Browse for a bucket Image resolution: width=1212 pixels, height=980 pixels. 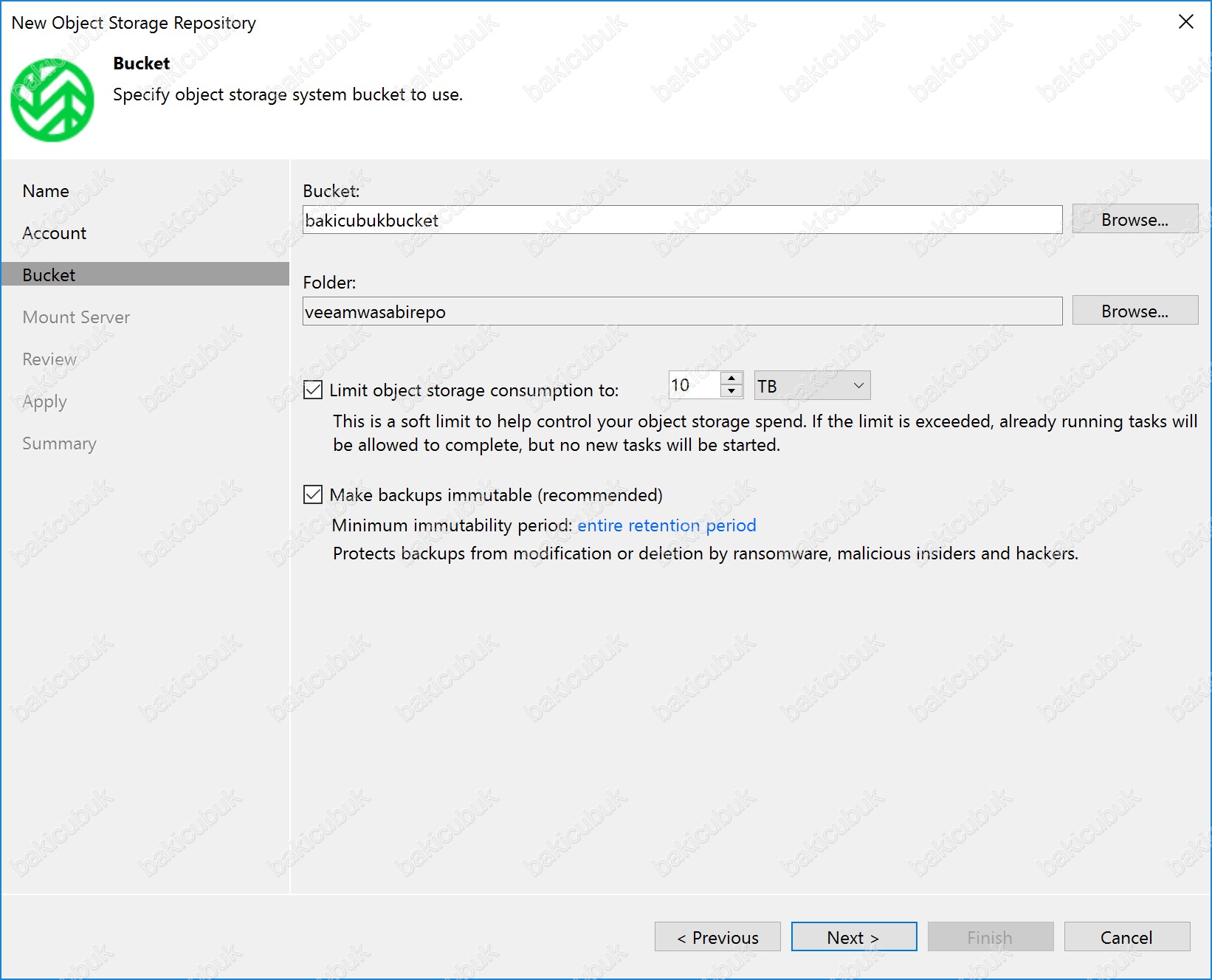[1134, 220]
